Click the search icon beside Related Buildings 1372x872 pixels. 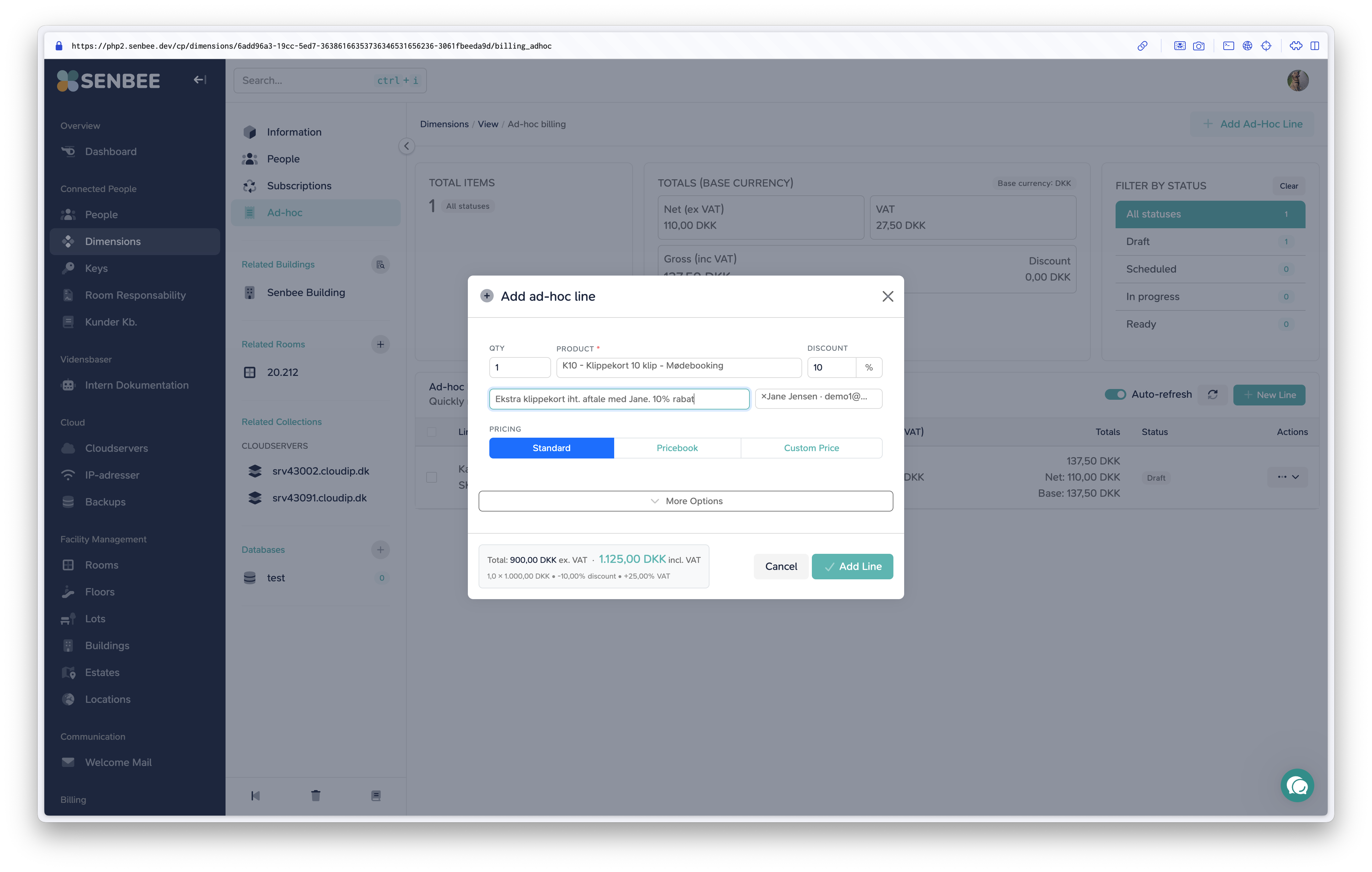click(x=380, y=264)
